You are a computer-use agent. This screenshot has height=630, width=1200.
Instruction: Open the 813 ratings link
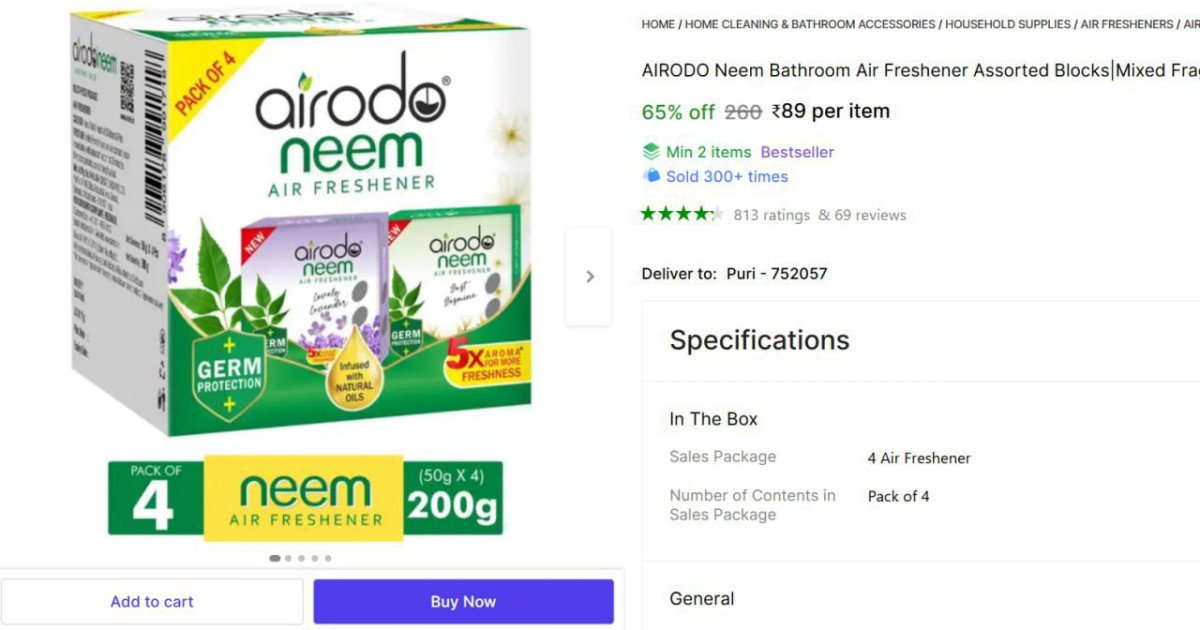click(772, 214)
